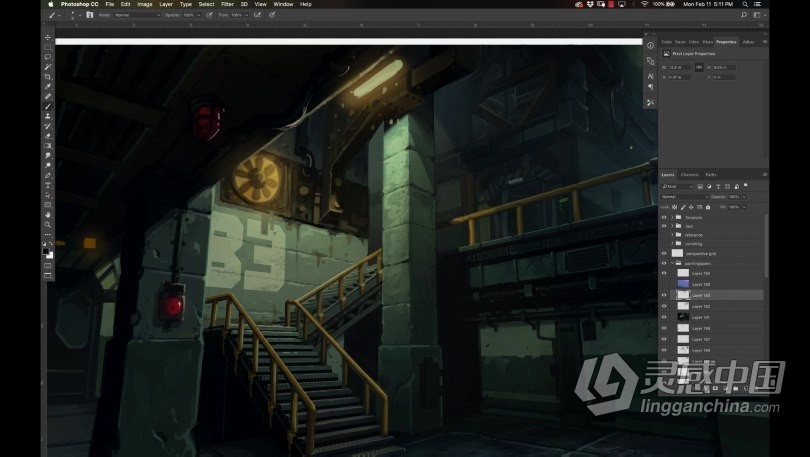Select the Hand tool
The image size is (810, 457).
[48, 215]
